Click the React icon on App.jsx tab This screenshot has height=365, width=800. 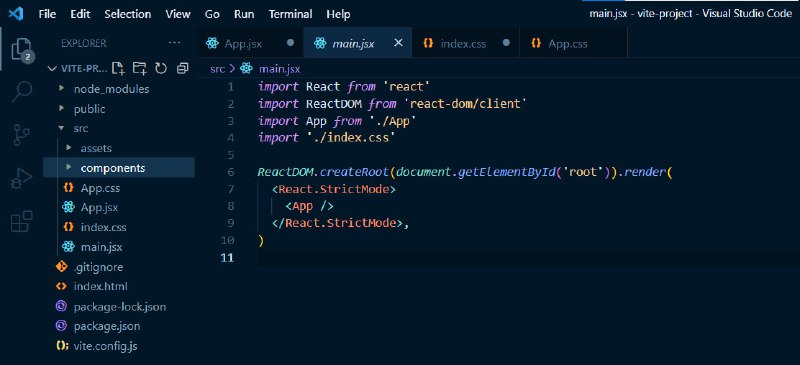212,43
